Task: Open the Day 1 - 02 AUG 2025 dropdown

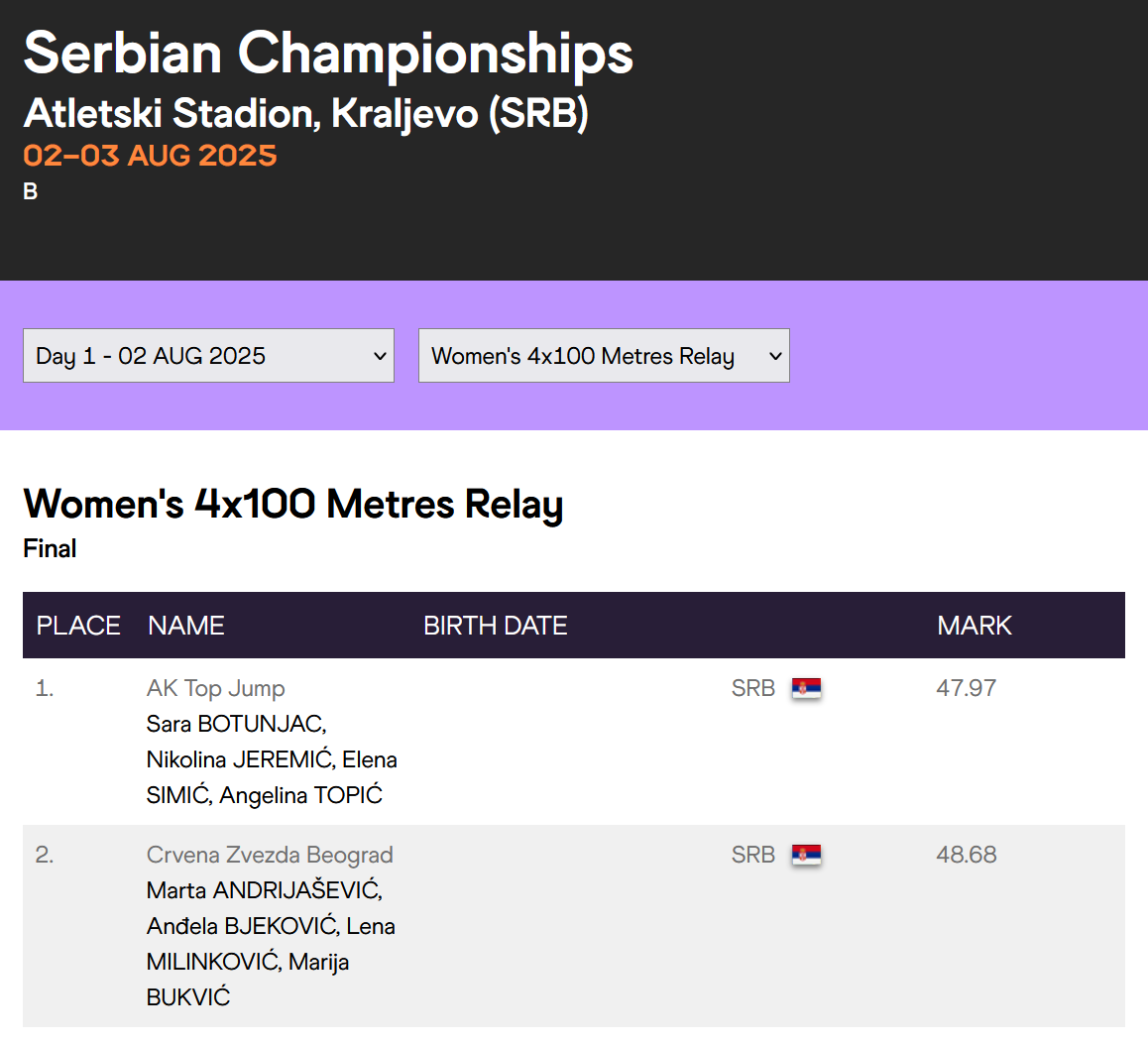Action: (x=208, y=356)
